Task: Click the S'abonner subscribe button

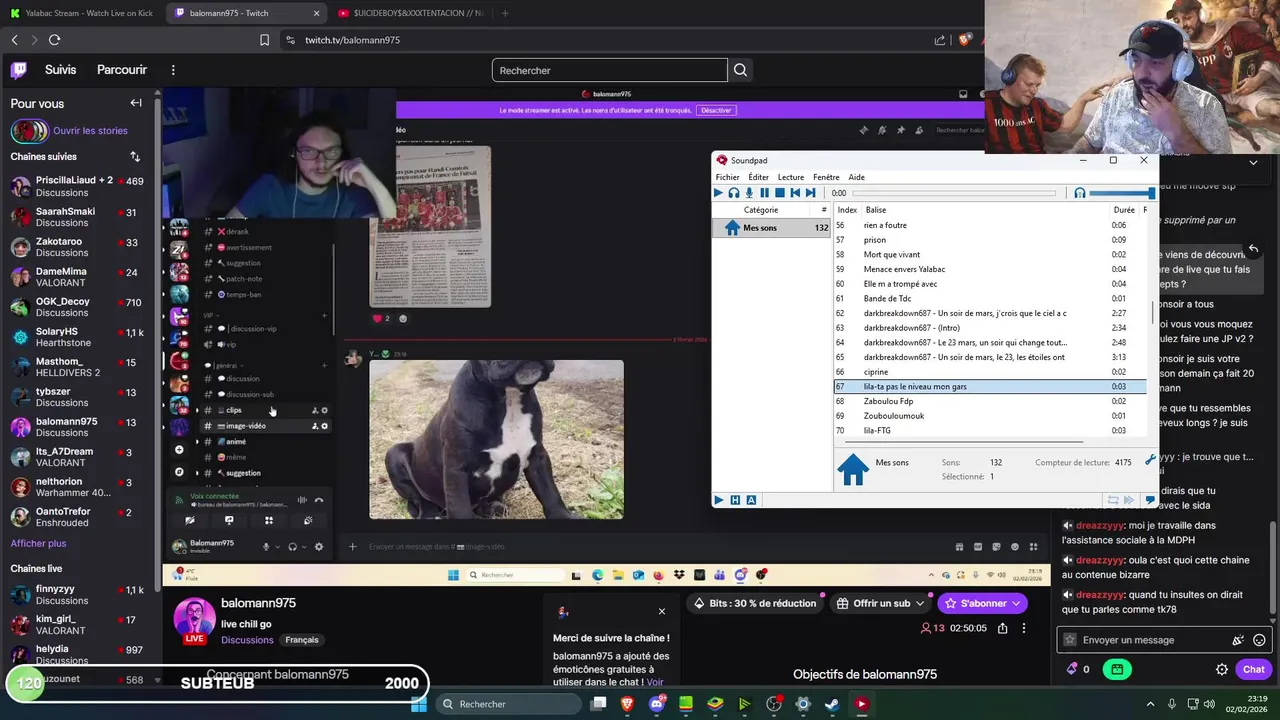Action: 983,603
